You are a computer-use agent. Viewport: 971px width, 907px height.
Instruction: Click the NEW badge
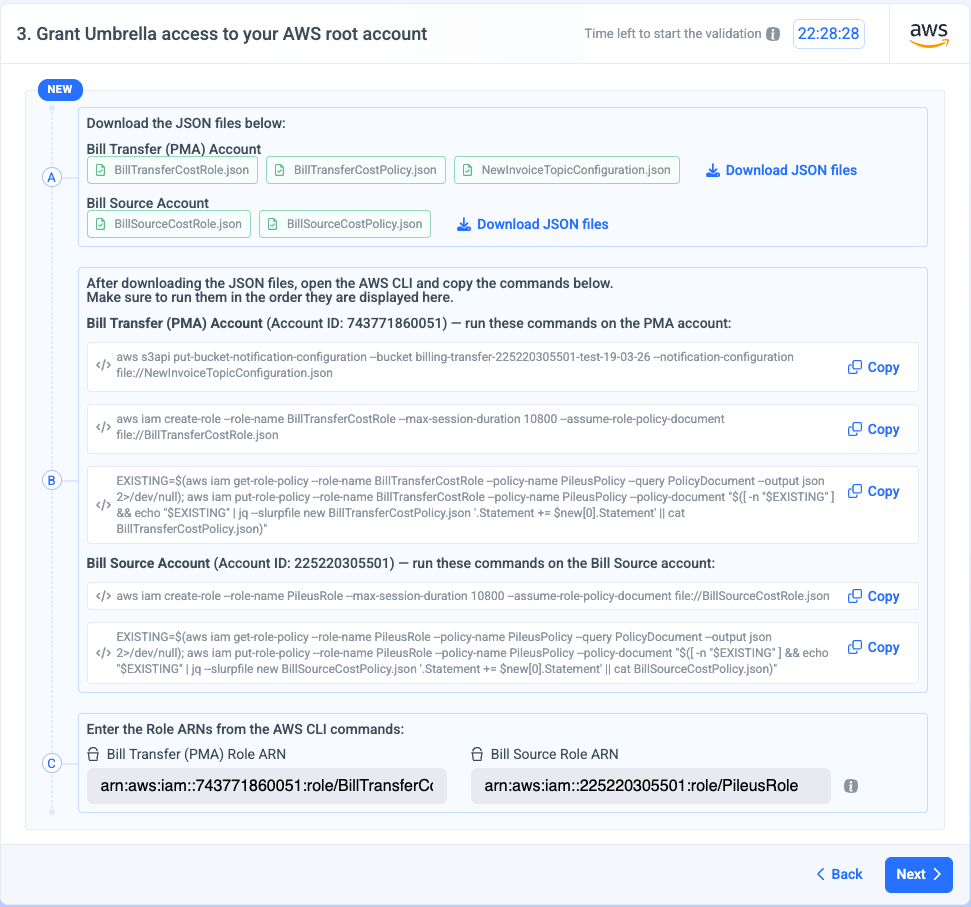coord(60,89)
